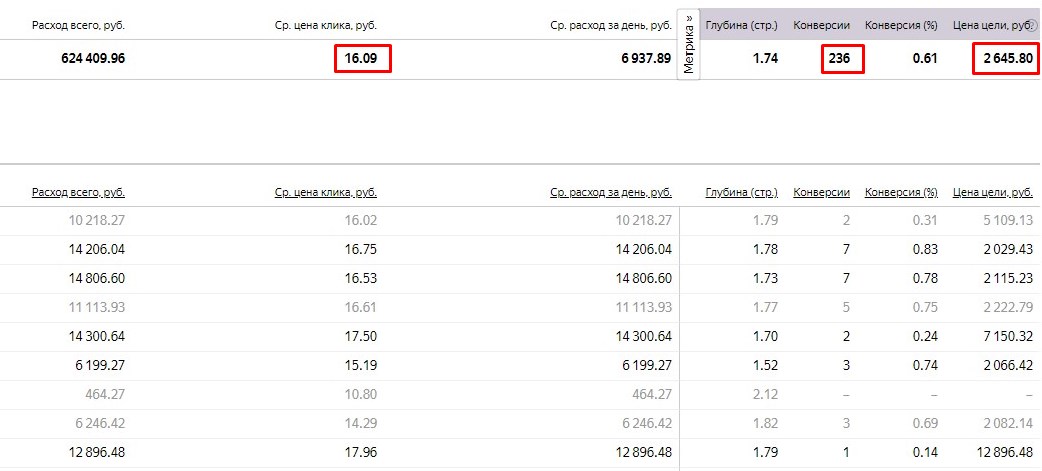Screen dimensions: 1042x471
Task: Sort by underlined Глубина (стр.) column link
Action: click(742, 193)
